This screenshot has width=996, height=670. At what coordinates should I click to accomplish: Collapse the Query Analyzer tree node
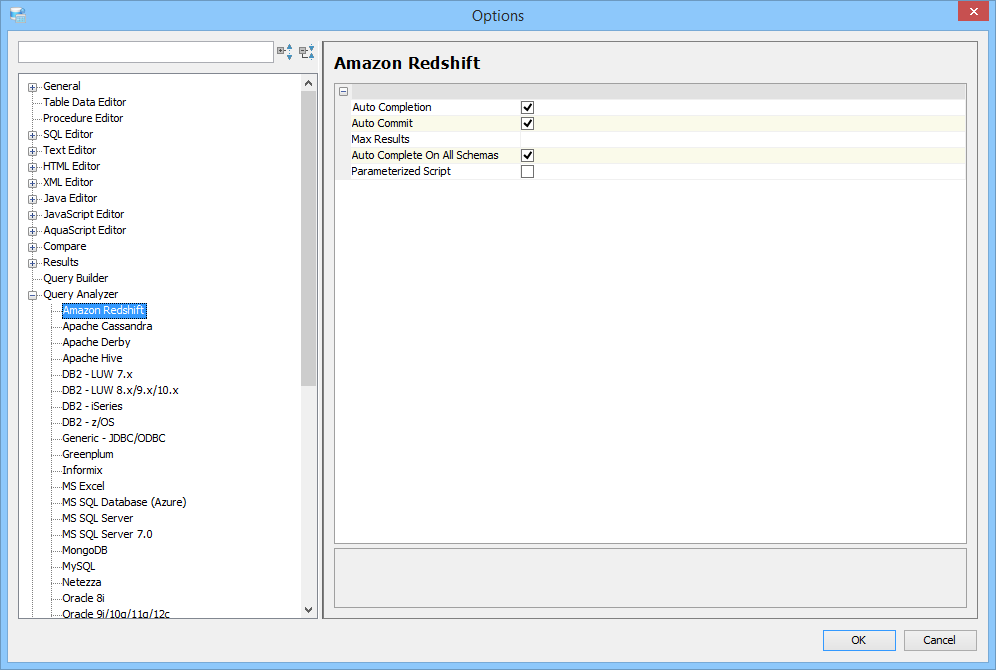(32, 295)
